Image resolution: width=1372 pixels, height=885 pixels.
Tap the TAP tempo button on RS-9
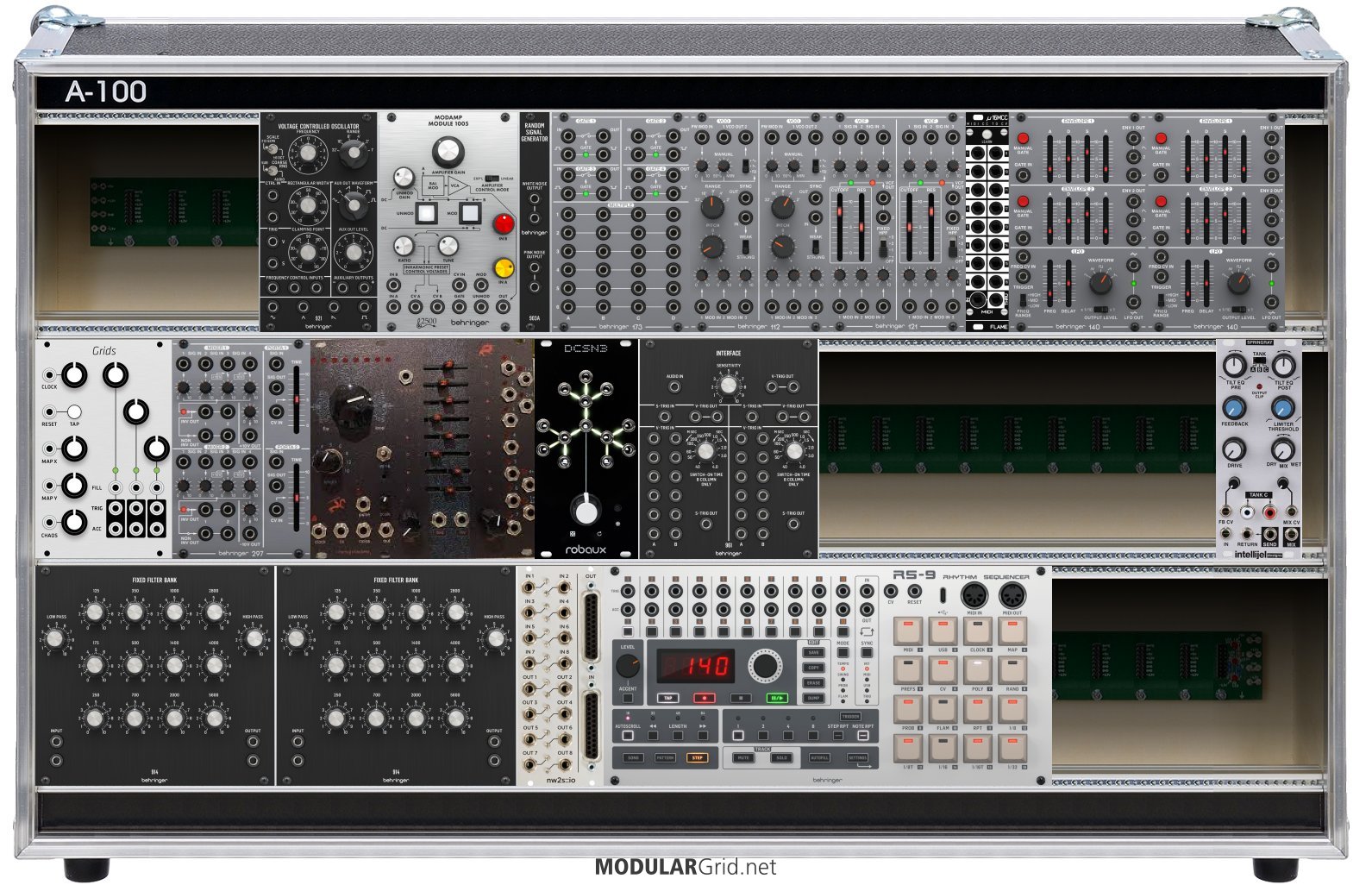tap(668, 698)
